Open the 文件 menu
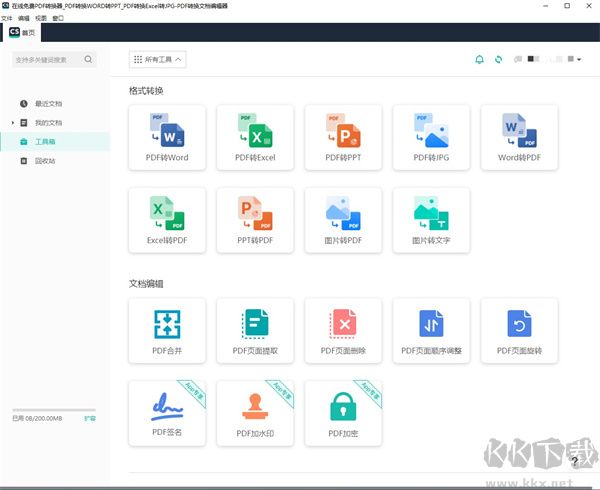Screen dimensions: 600x490 click(7, 18)
